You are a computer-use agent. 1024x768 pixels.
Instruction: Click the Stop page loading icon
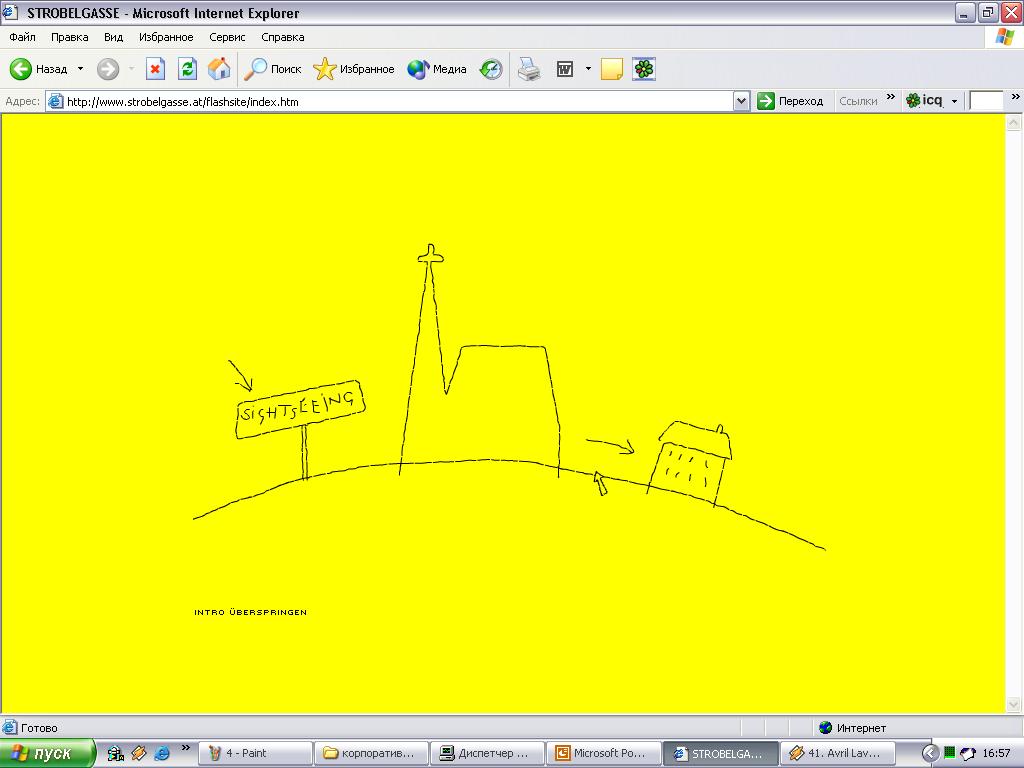coord(155,69)
